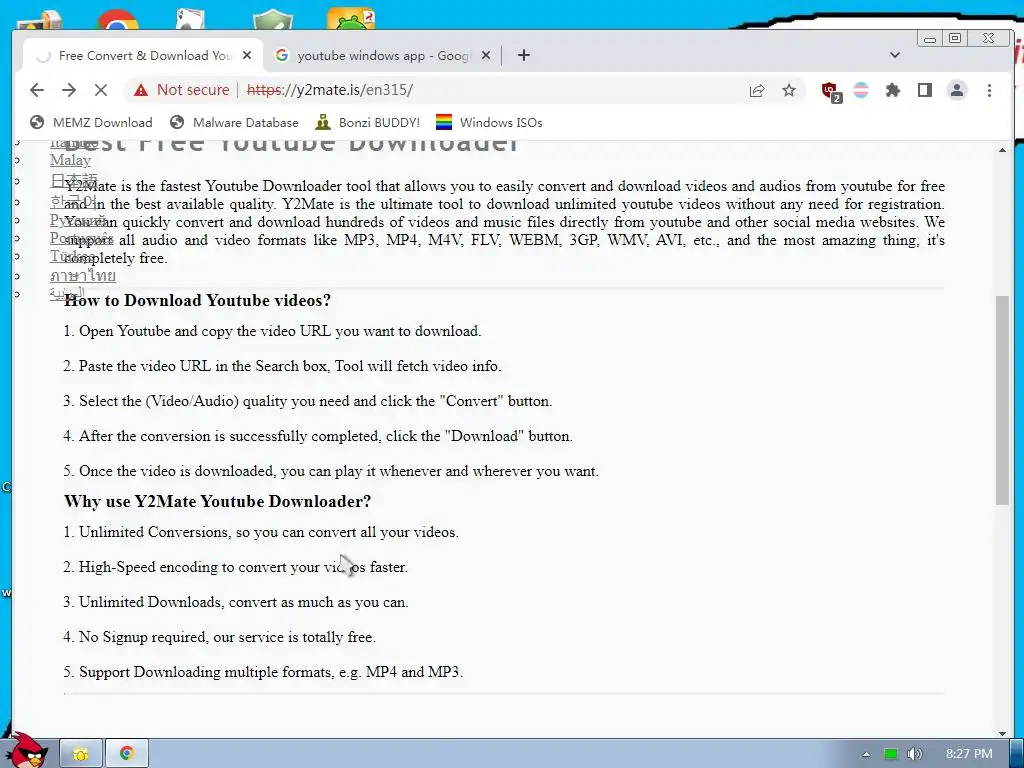Viewport: 1024px width, 768px height.
Task: Click 'Why use Y2Mate Youtube Downloader?' heading
Action: coord(217,502)
